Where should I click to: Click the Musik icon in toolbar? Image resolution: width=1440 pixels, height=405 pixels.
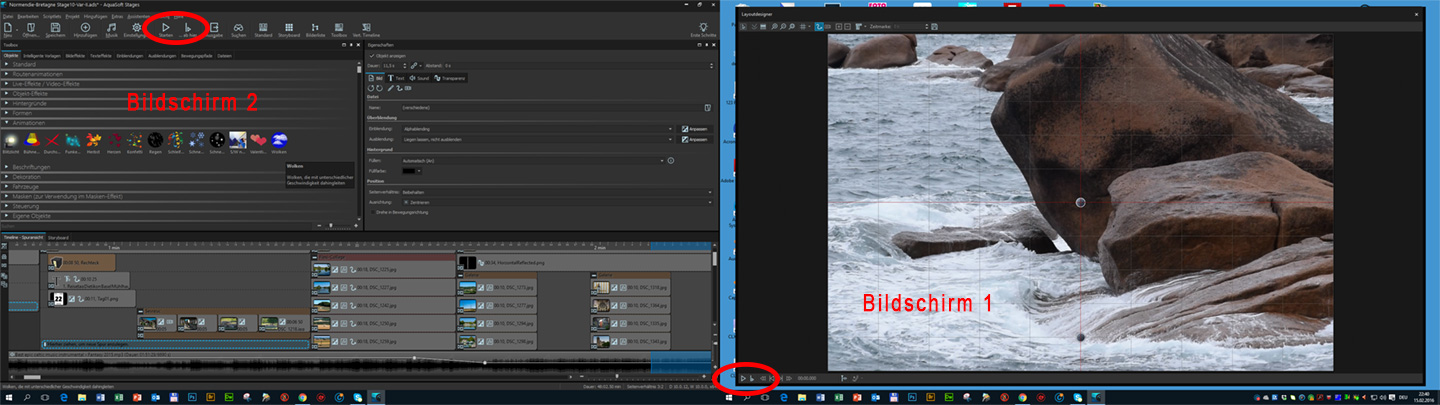click(112, 28)
